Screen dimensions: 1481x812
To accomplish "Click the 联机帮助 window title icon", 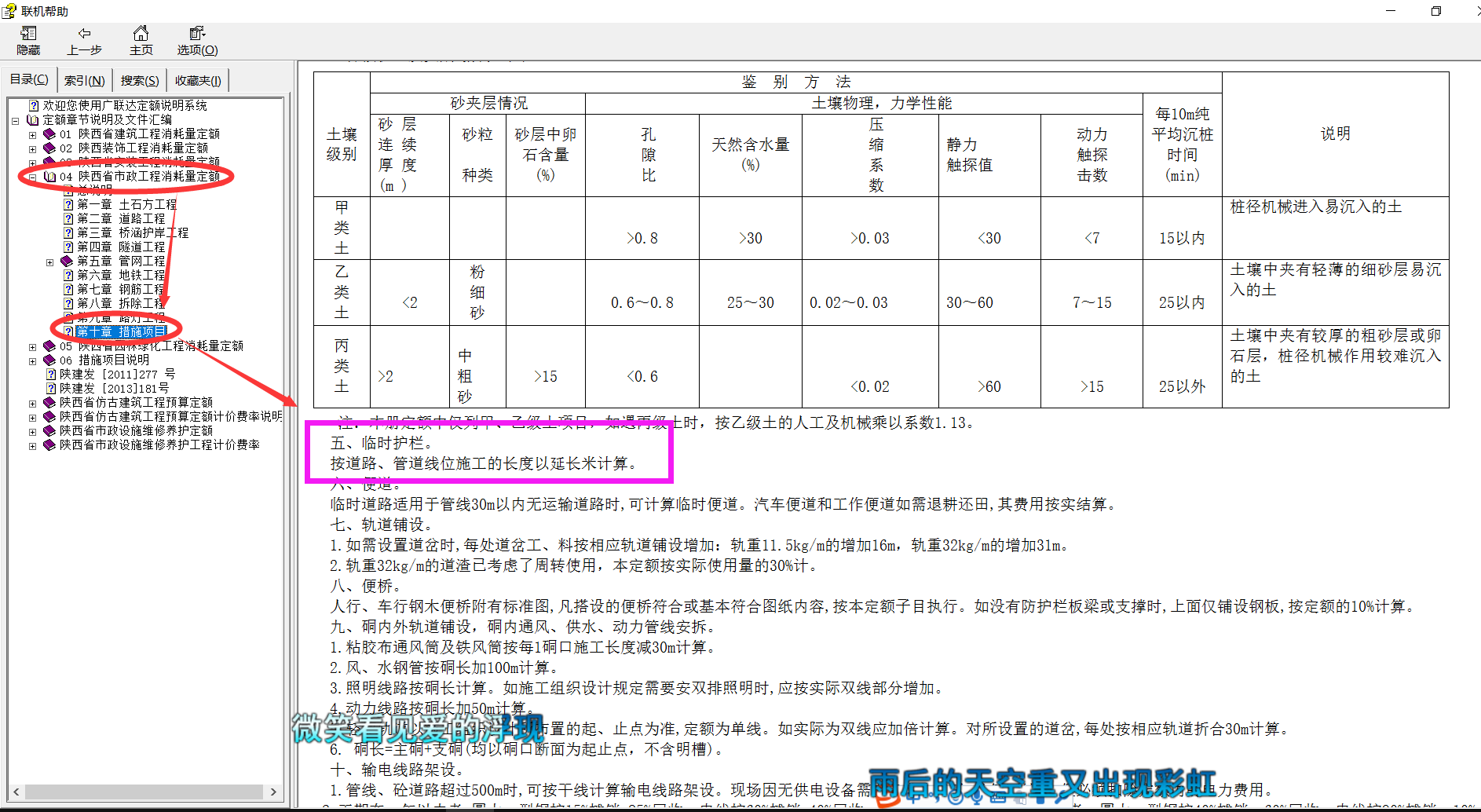I will pyautogui.click(x=9, y=11).
